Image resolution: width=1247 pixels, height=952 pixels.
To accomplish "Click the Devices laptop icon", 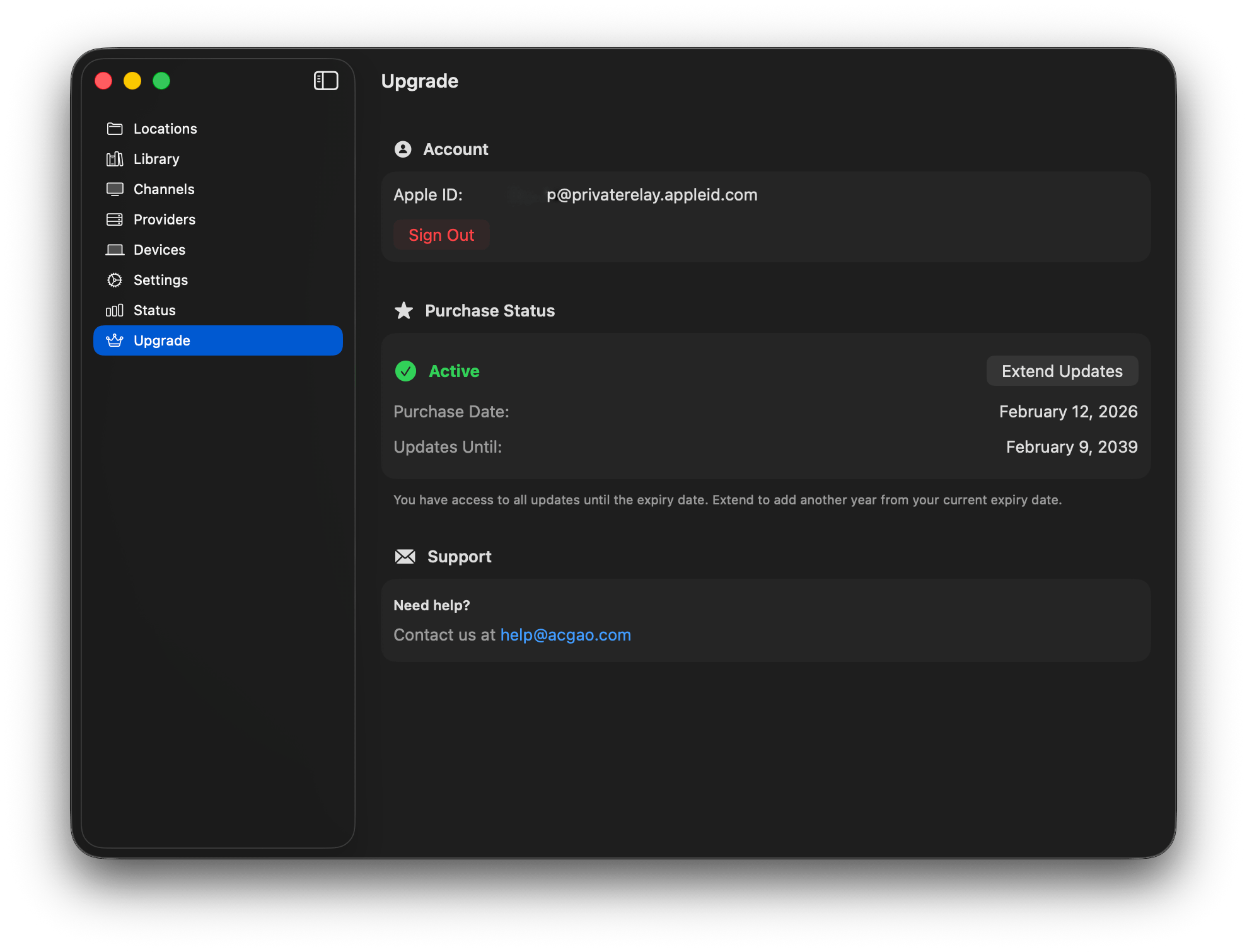I will [115, 250].
